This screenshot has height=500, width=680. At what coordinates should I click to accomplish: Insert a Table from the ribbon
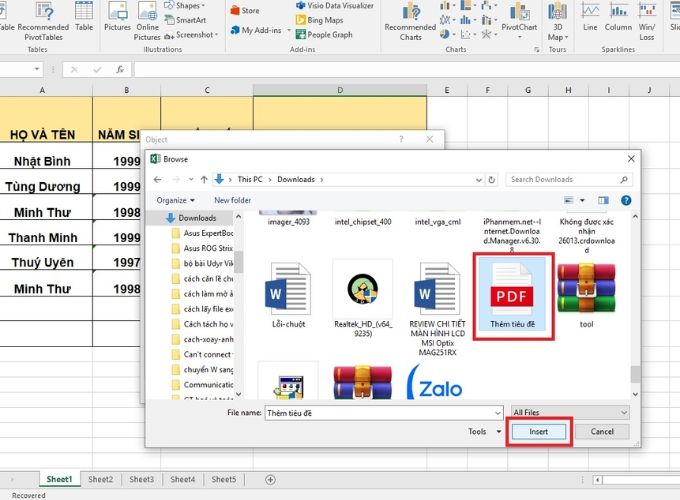84,17
